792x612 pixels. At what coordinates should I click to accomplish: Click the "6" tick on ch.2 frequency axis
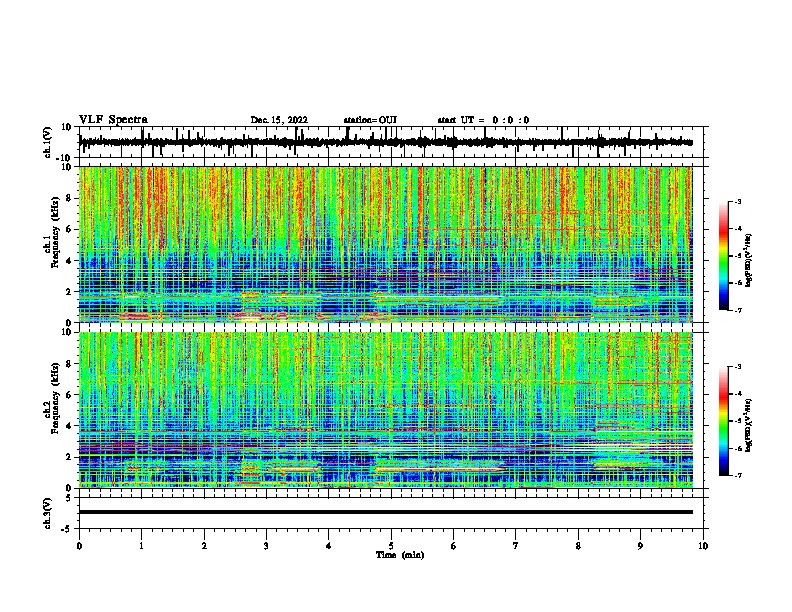(x=70, y=395)
